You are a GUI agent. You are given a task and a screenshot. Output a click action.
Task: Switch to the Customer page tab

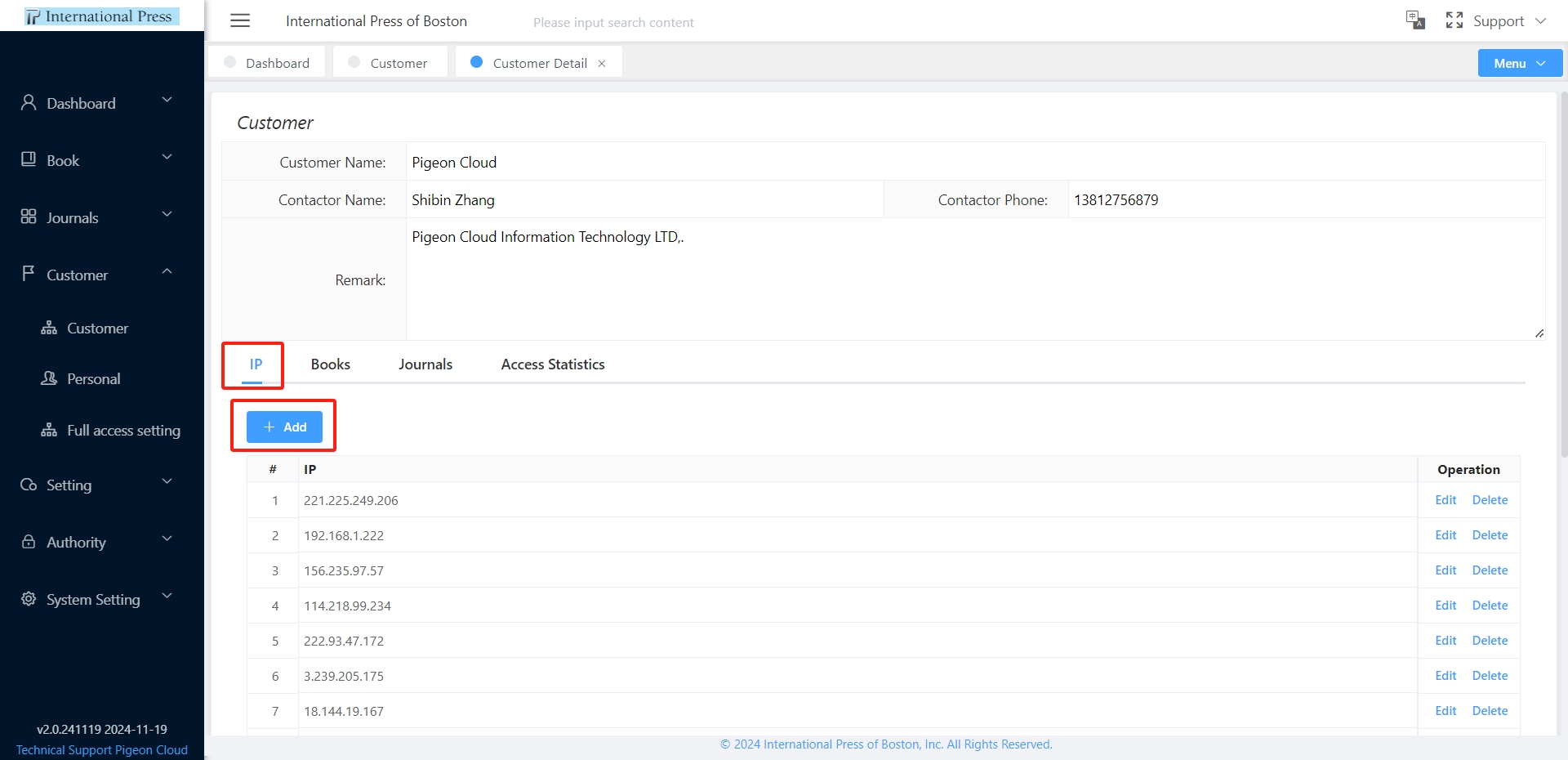coord(390,62)
